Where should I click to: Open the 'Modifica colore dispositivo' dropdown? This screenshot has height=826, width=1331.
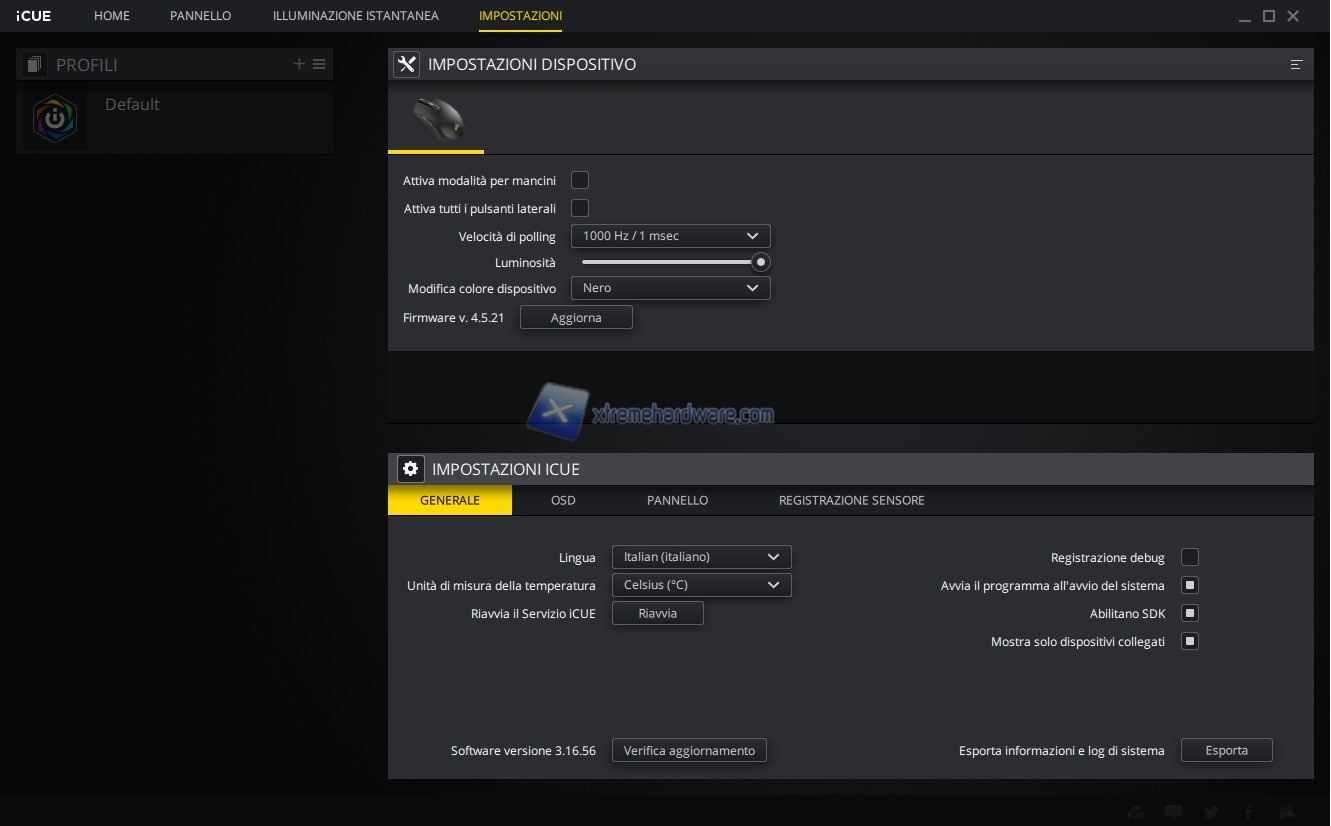[x=670, y=288]
